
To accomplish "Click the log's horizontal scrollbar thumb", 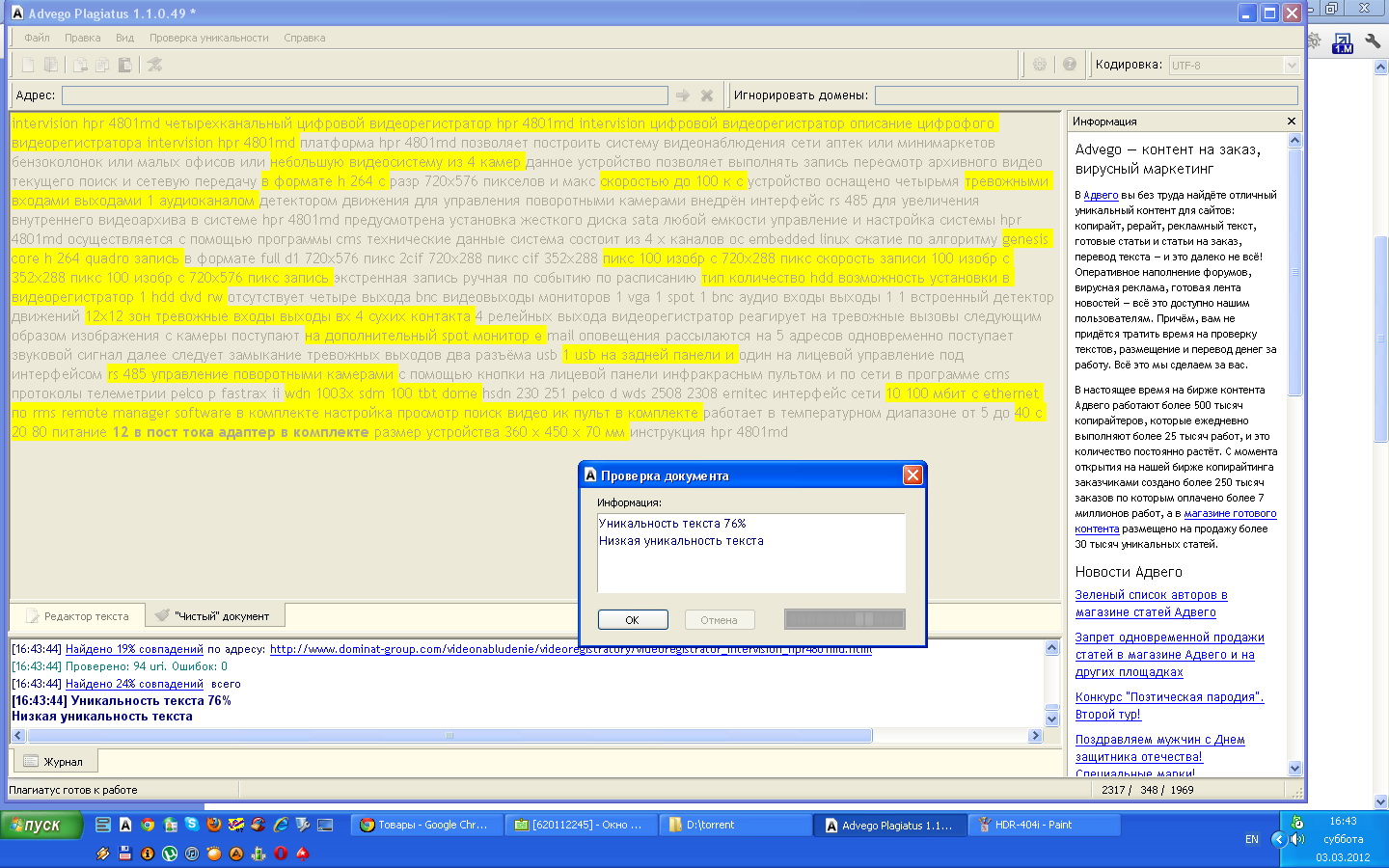I will pos(449,736).
